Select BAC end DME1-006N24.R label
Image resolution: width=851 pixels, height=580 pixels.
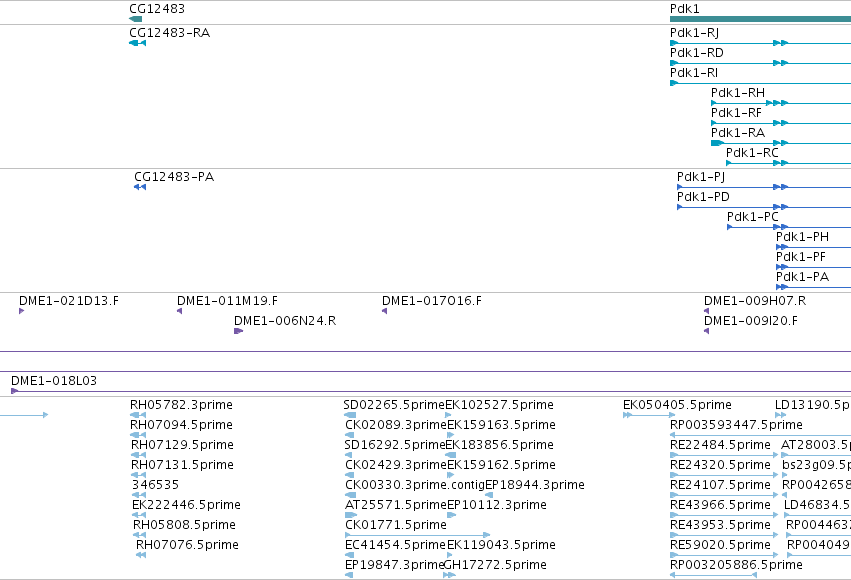coord(285,321)
